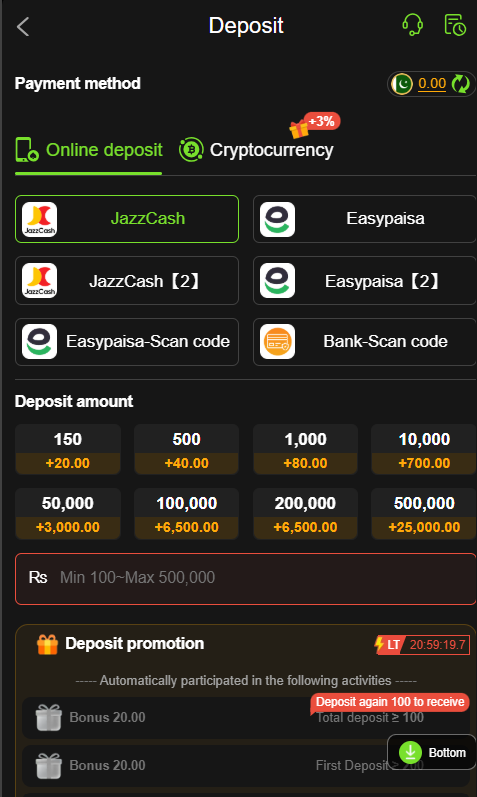The height and width of the screenshot is (797, 477).
Task: Select Online deposit tab
Action: (88, 150)
